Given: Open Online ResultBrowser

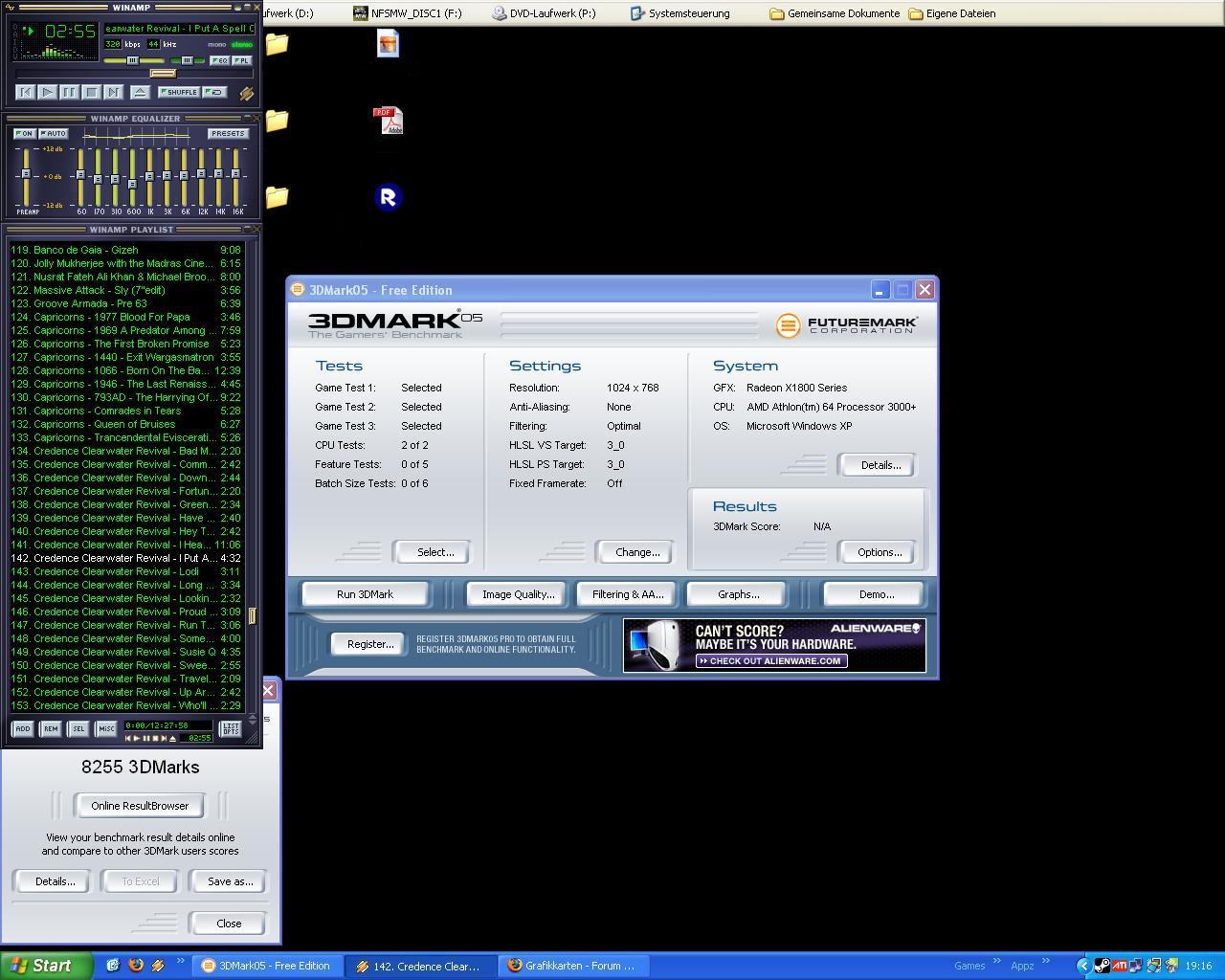Looking at the screenshot, I should [x=140, y=806].
